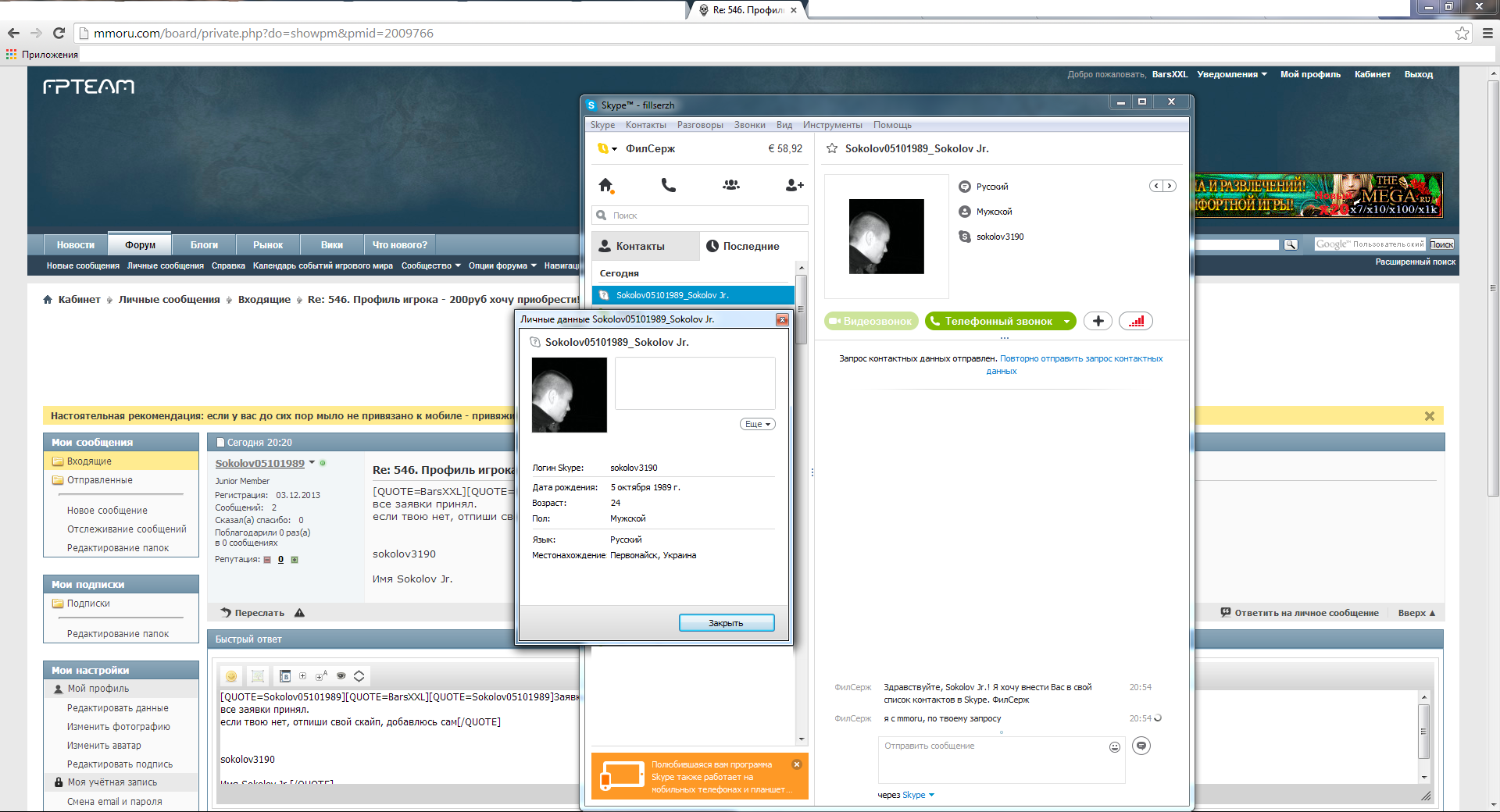Image resolution: width=1500 pixels, height=812 pixels.
Task: Select Sokolov05101989_Sokolov Jr. conversation
Action: [694, 295]
